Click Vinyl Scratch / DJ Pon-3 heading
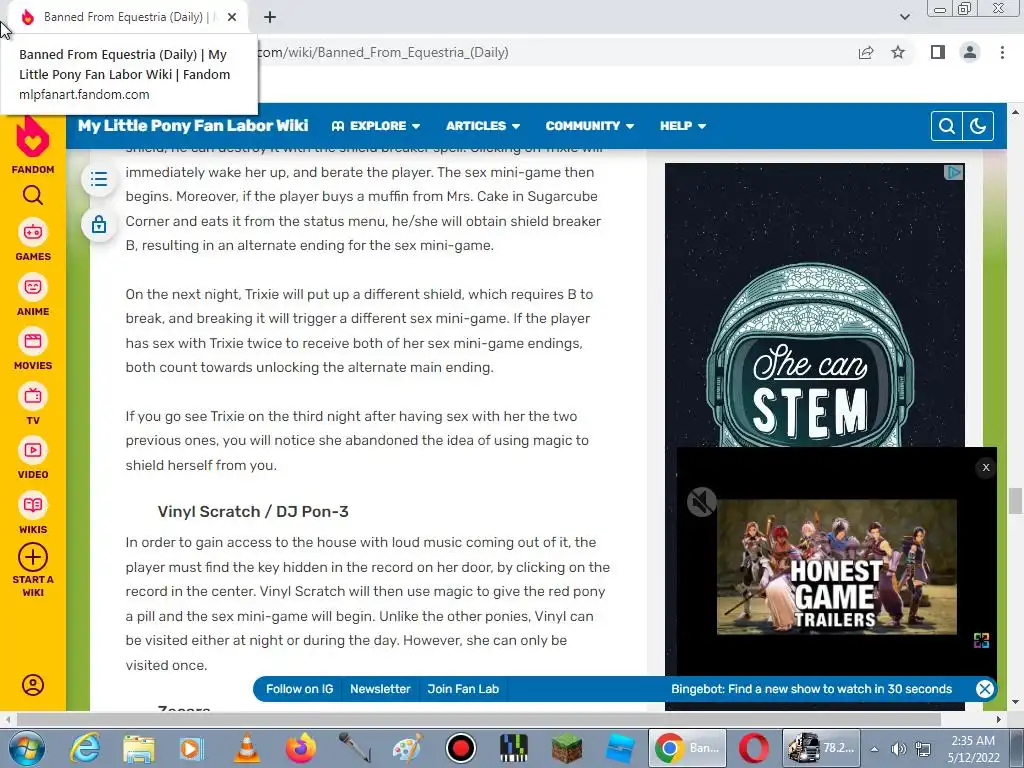1024x768 pixels. tap(253, 511)
